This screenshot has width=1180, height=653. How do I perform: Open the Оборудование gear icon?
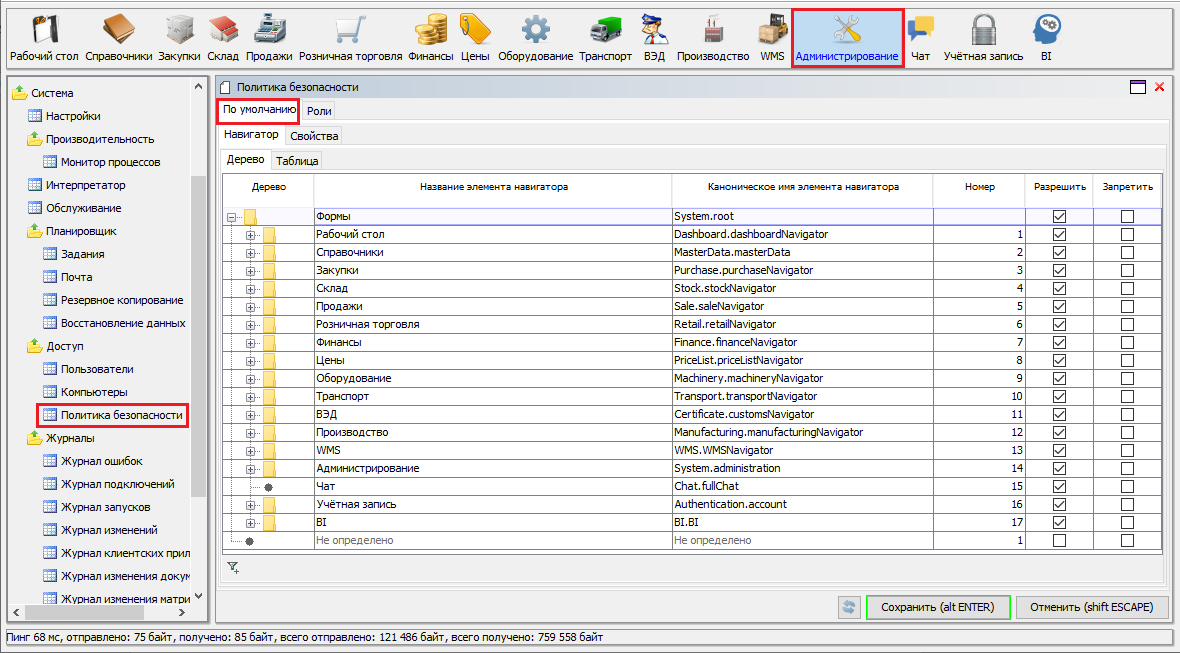pos(535,30)
